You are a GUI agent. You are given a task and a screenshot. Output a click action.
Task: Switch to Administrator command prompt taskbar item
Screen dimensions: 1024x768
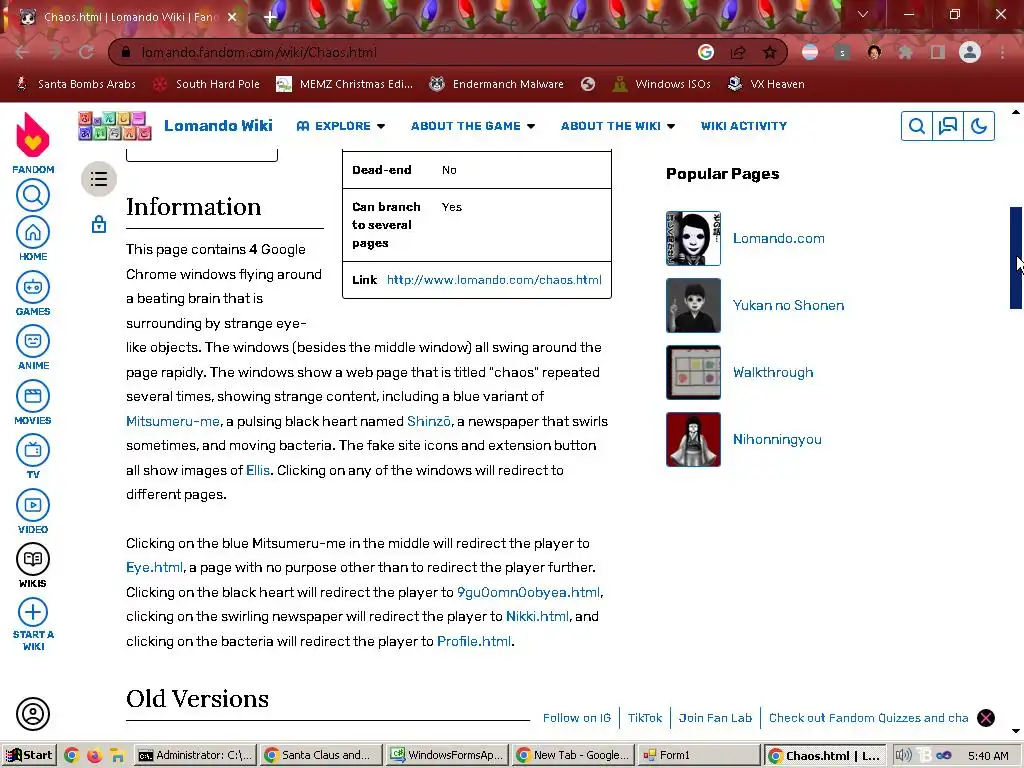(195, 756)
